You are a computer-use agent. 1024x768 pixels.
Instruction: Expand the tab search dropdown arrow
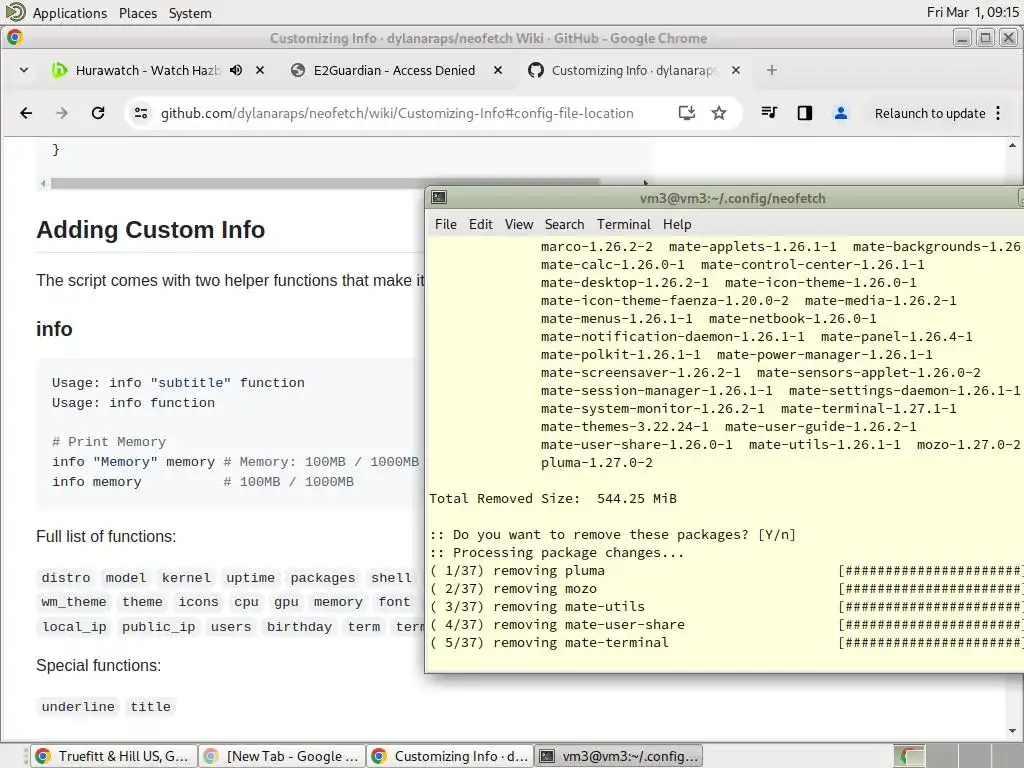[x=24, y=70]
